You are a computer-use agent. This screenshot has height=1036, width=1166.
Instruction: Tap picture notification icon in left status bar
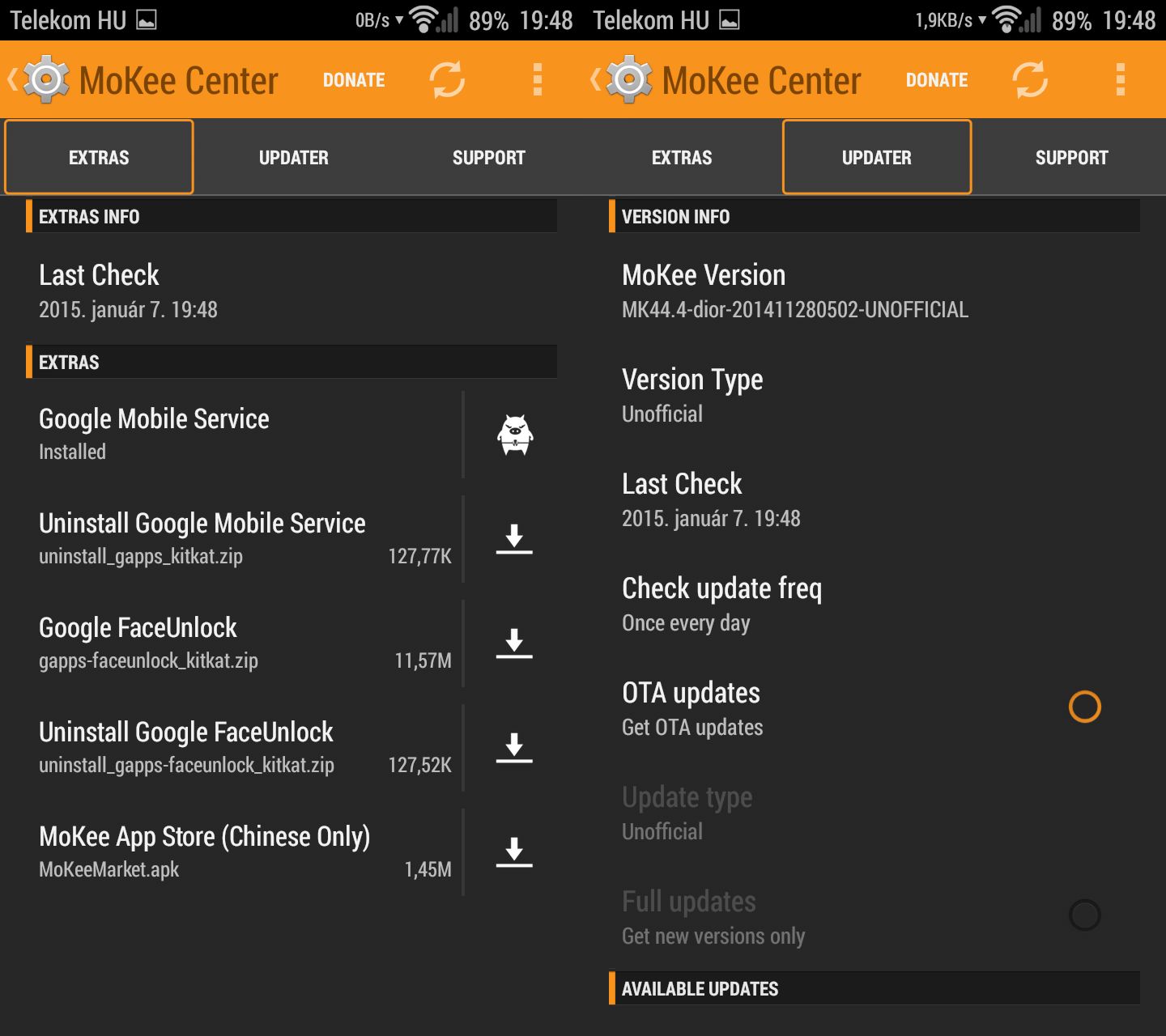point(147,20)
